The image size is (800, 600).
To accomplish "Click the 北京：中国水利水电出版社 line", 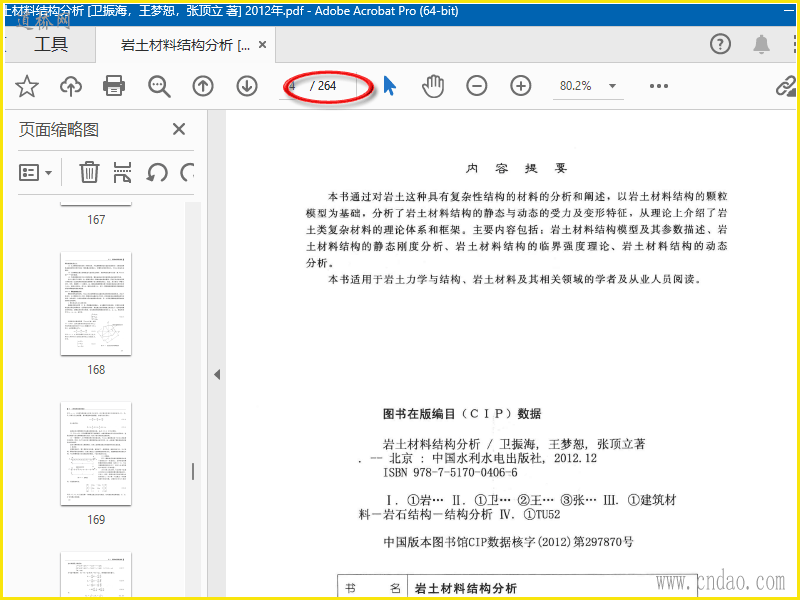I will pyautogui.click(x=478, y=458).
